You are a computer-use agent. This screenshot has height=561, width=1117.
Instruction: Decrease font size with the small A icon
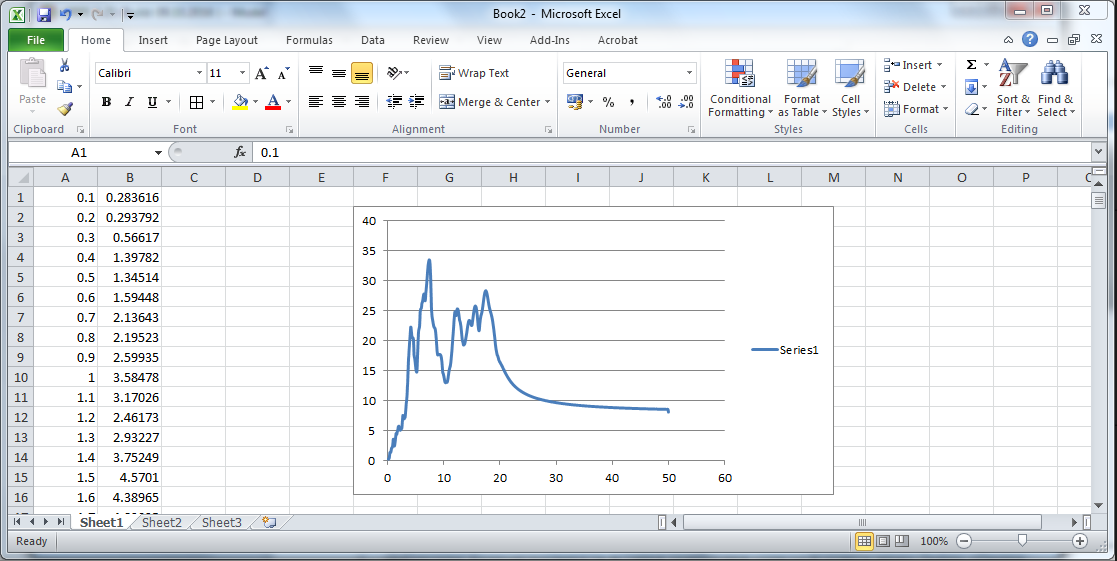point(284,73)
